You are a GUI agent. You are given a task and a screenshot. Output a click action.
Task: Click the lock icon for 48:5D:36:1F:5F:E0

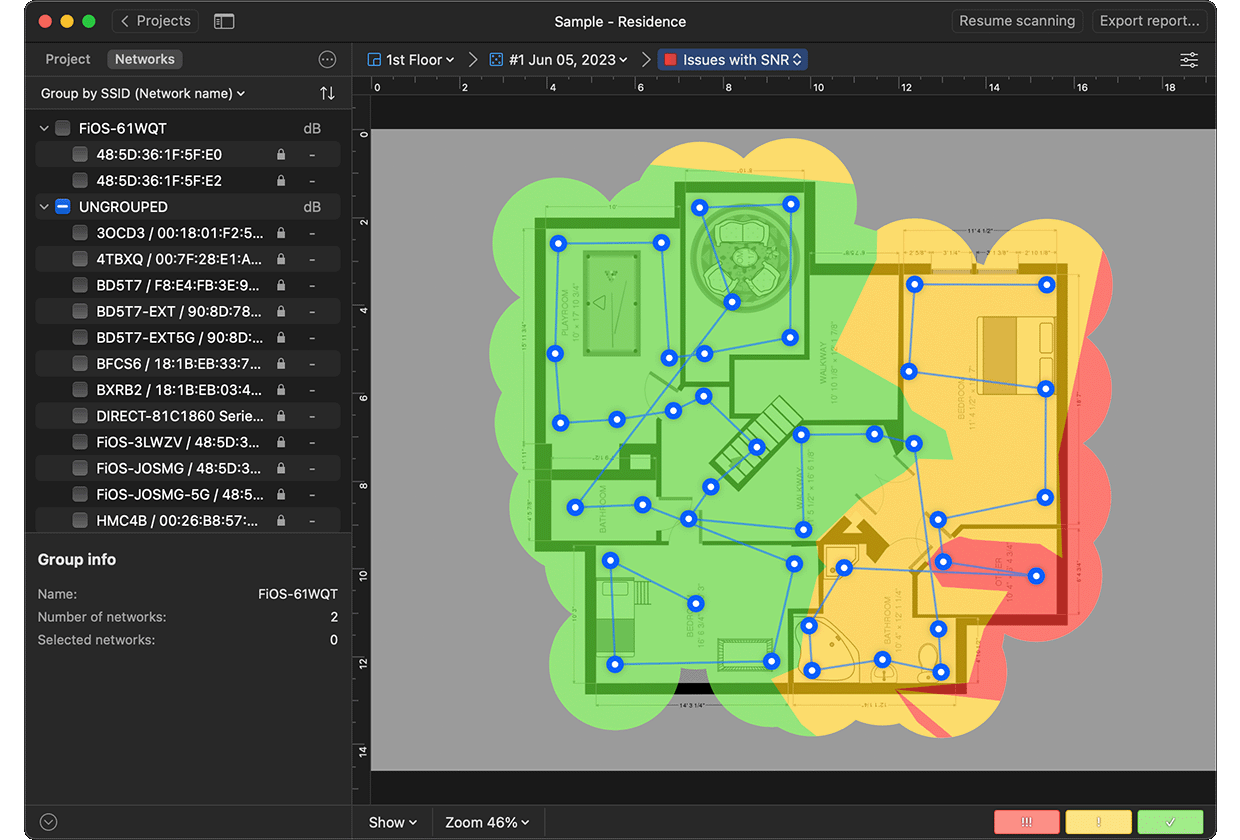[281, 155]
